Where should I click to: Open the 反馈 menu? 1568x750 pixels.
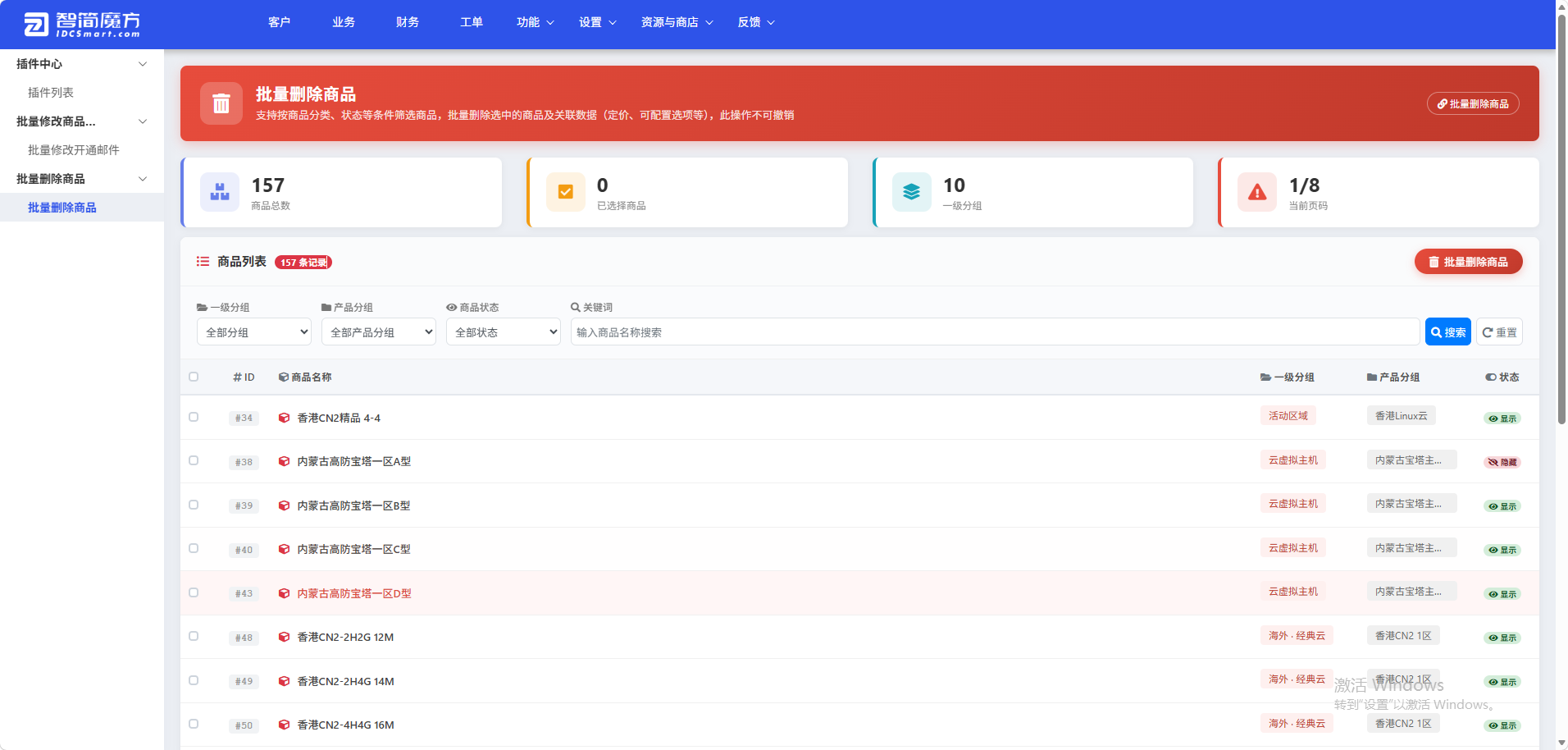tap(756, 22)
